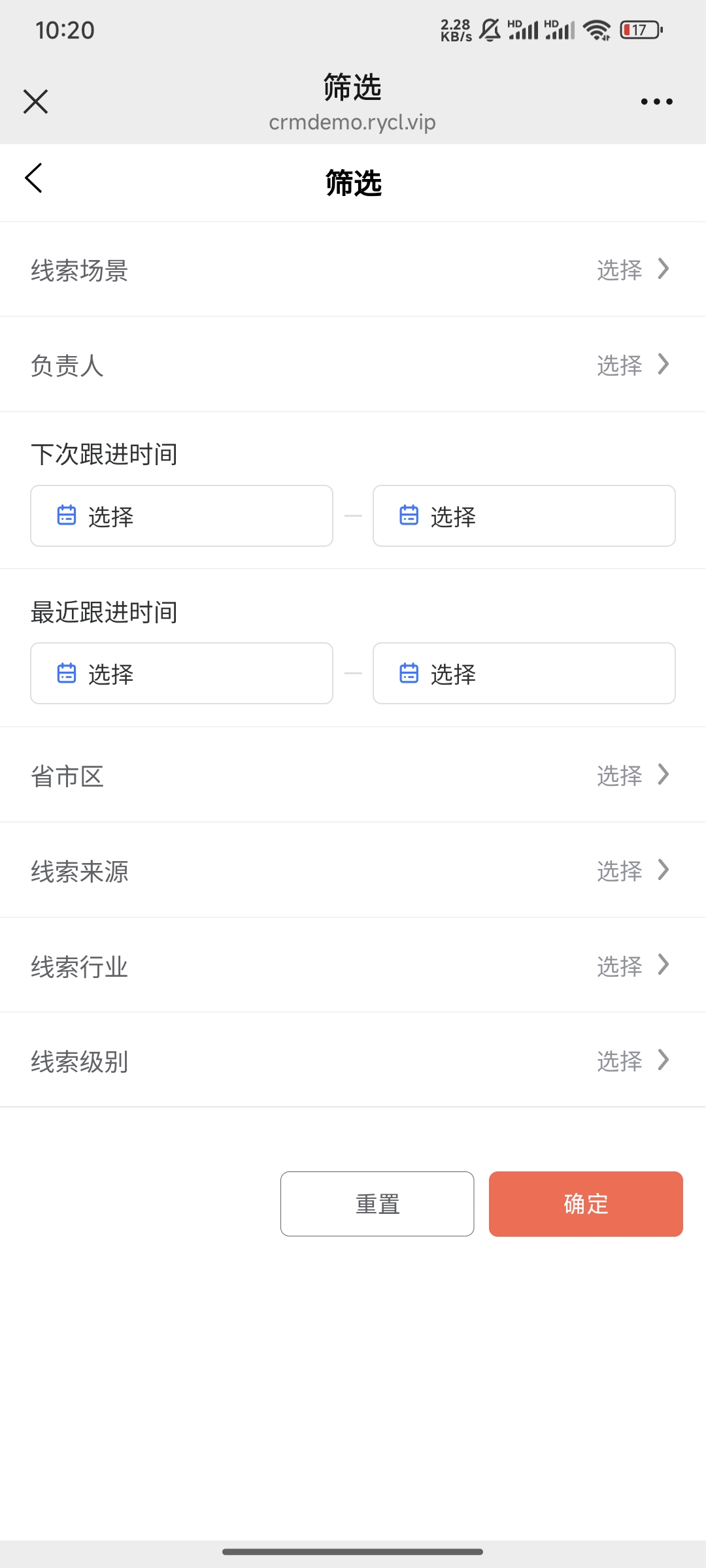Close the webview with the X icon
This screenshot has width=706, height=1568.
[x=35, y=102]
